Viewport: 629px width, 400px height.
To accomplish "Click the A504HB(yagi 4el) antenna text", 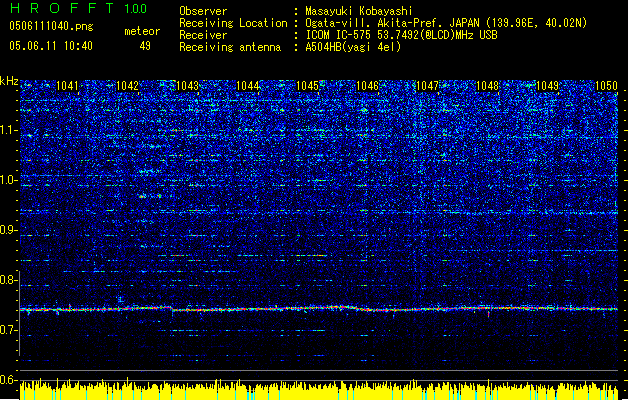I will [353, 47].
